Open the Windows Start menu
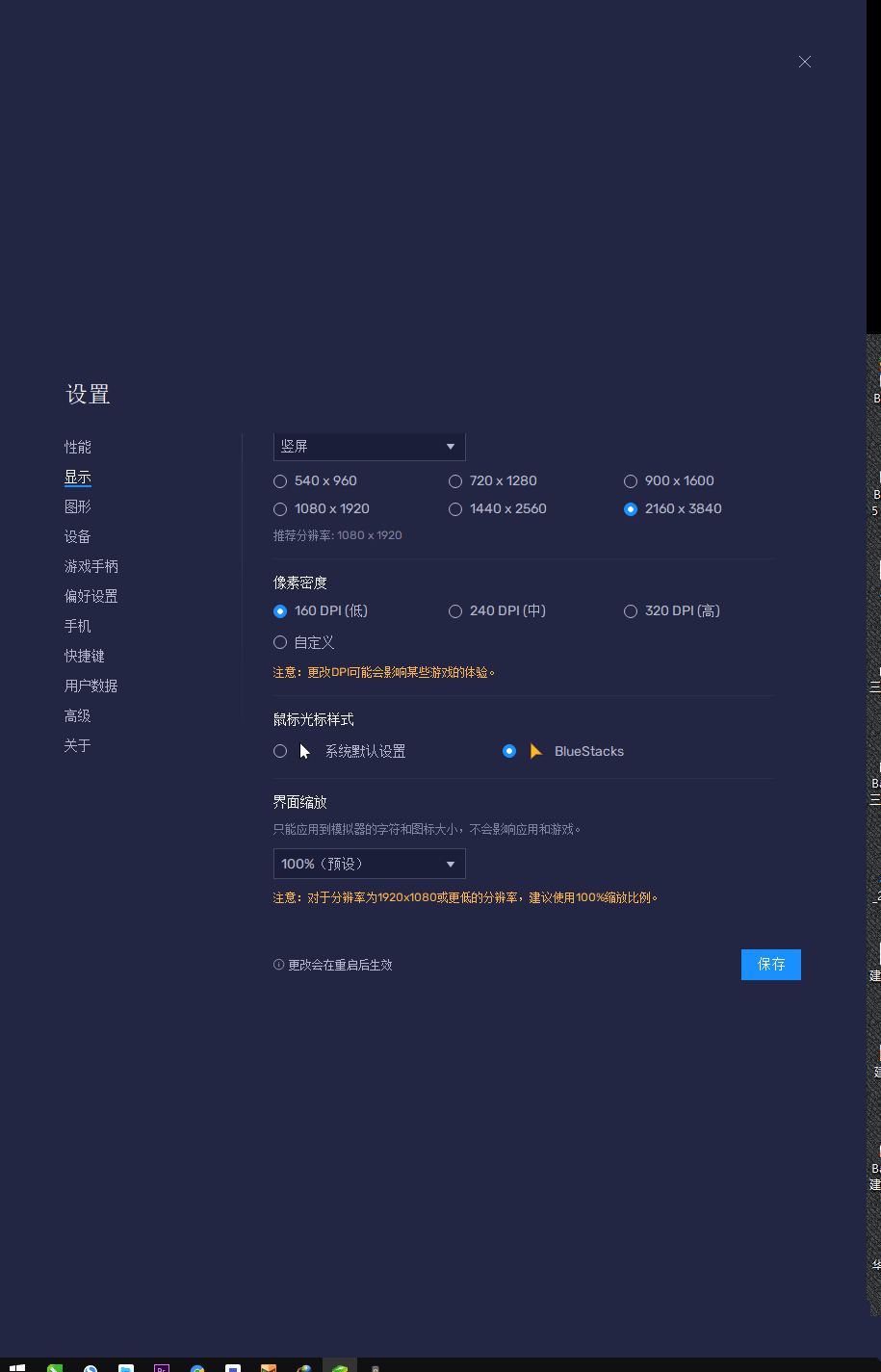Screen dimensions: 881x1372 point(16,1366)
